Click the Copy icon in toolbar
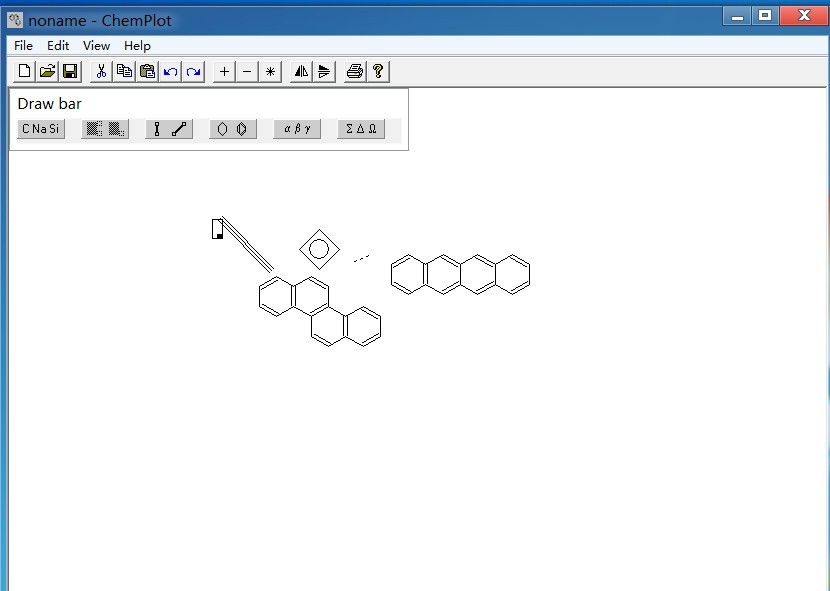The image size is (830, 591). pyautogui.click(x=124, y=71)
